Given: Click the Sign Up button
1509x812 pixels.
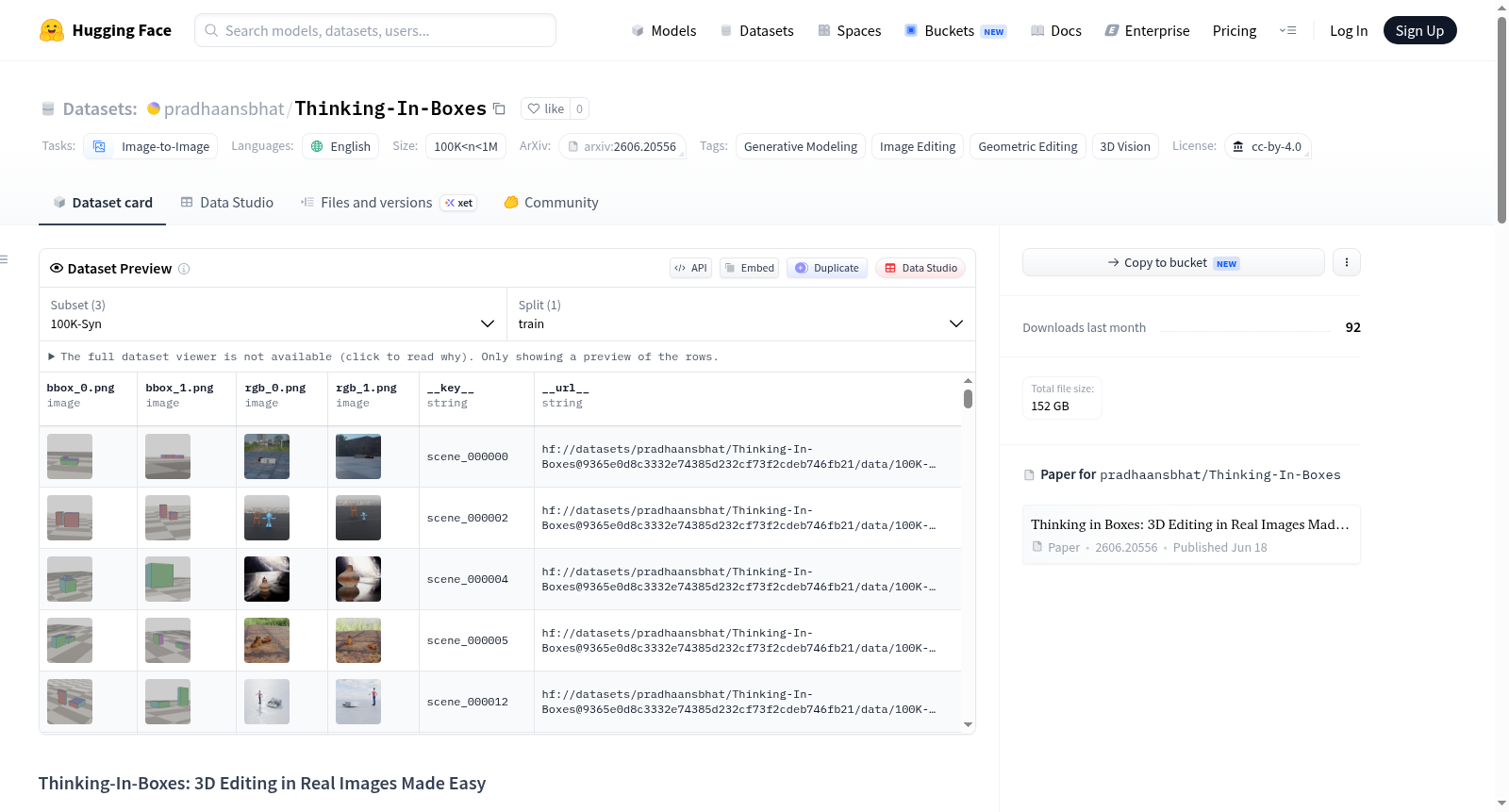Looking at the screenshot, I should pos(1420,30).
